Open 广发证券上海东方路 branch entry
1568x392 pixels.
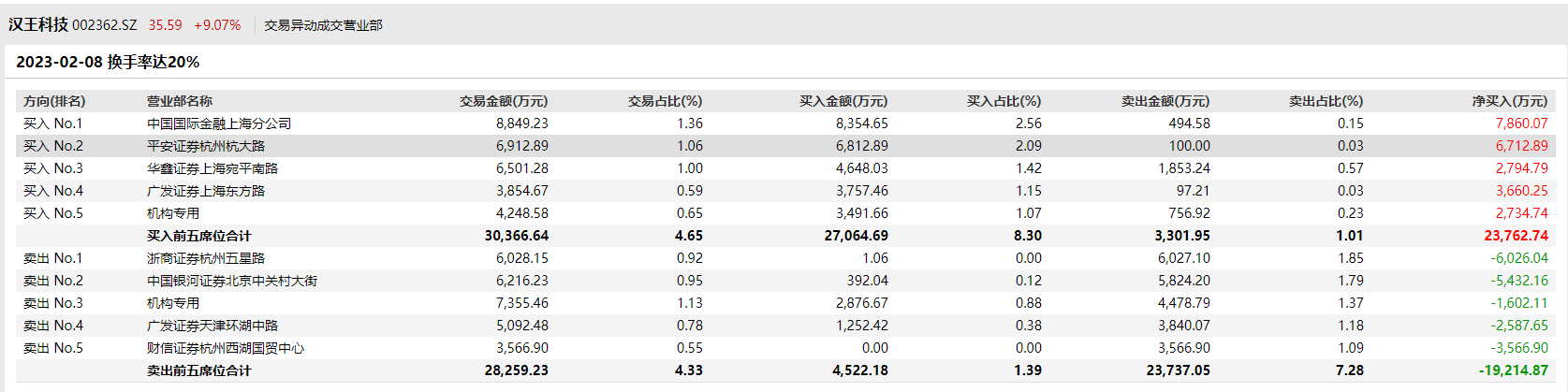pyautogui.click(x=206, y=191)
